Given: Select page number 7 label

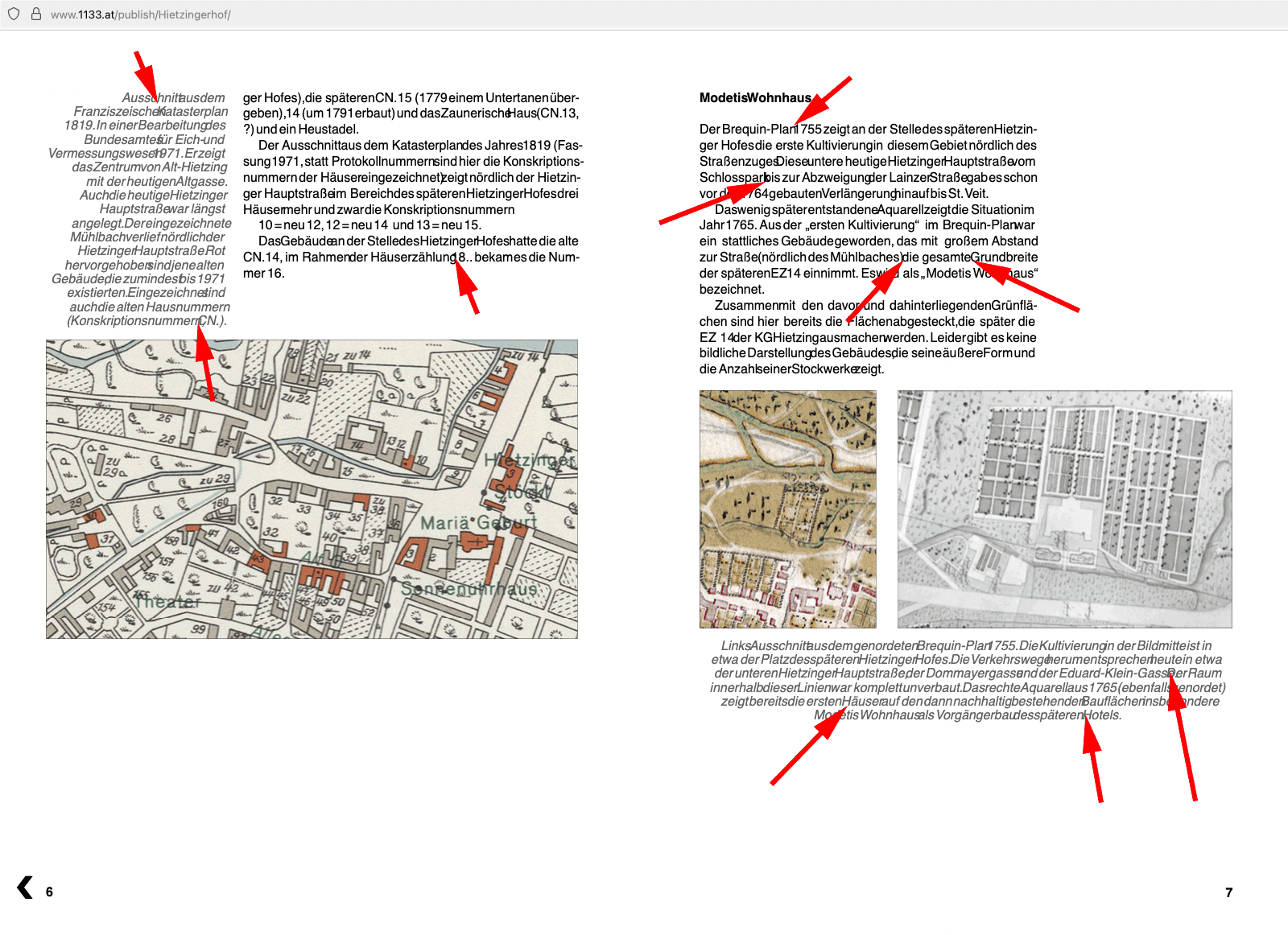Looking at the screenshot, I should 1228,892.
